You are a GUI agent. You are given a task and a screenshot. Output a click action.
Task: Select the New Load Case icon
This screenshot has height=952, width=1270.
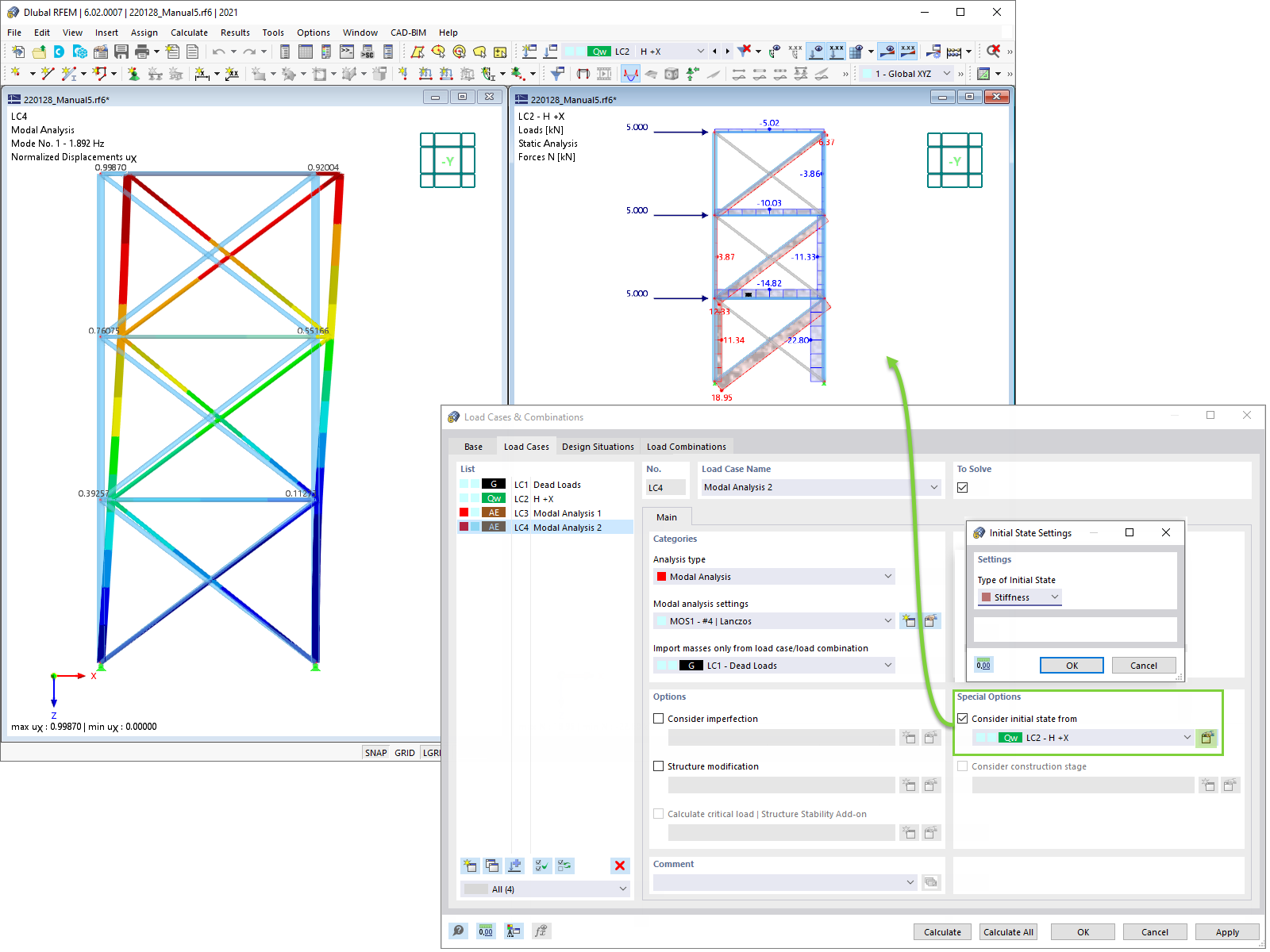click(x=469, y=866)
